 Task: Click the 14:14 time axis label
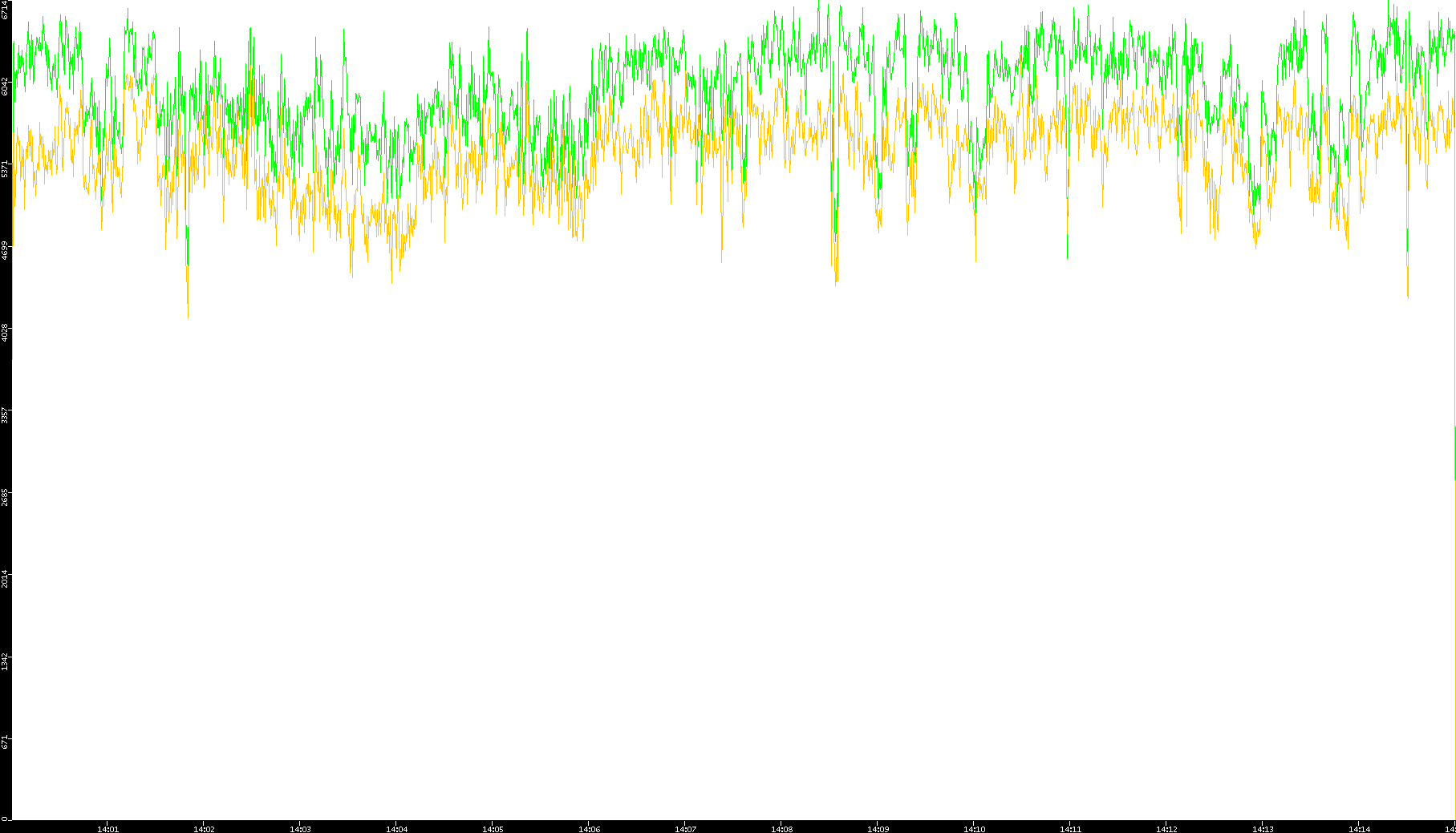click(x=1359, y=829)
